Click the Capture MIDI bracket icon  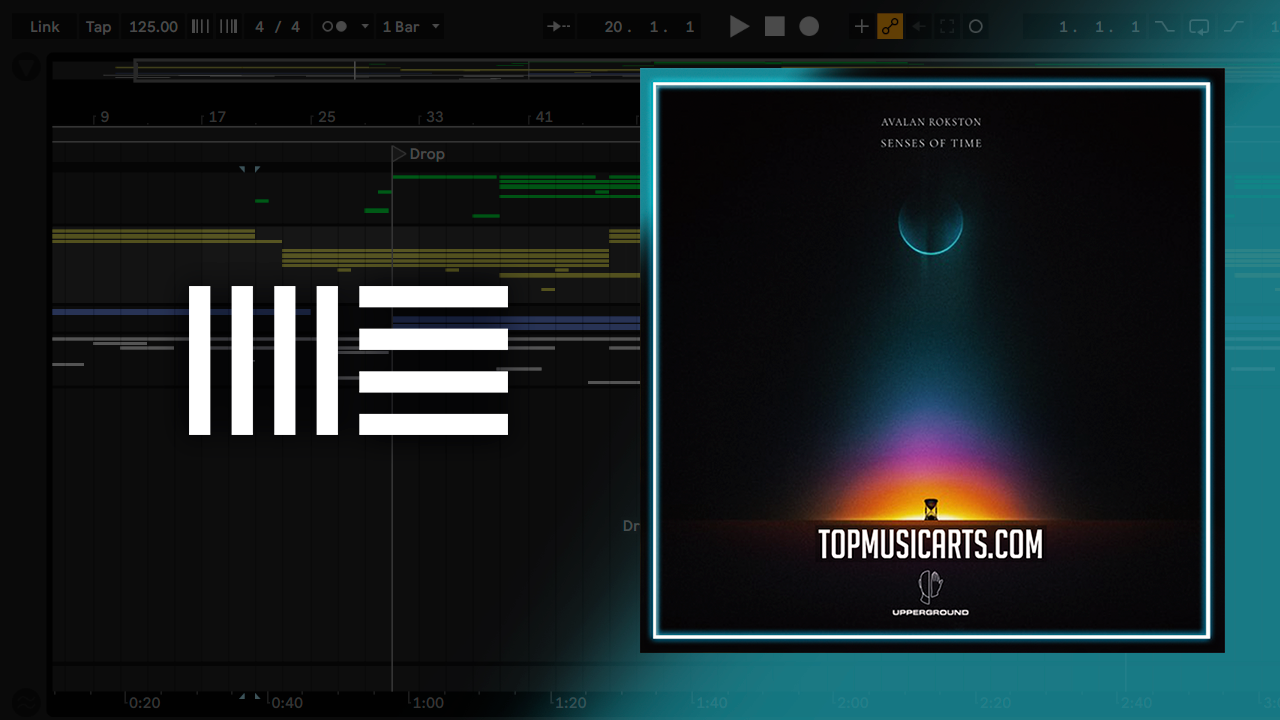click(x=947, y=27)
